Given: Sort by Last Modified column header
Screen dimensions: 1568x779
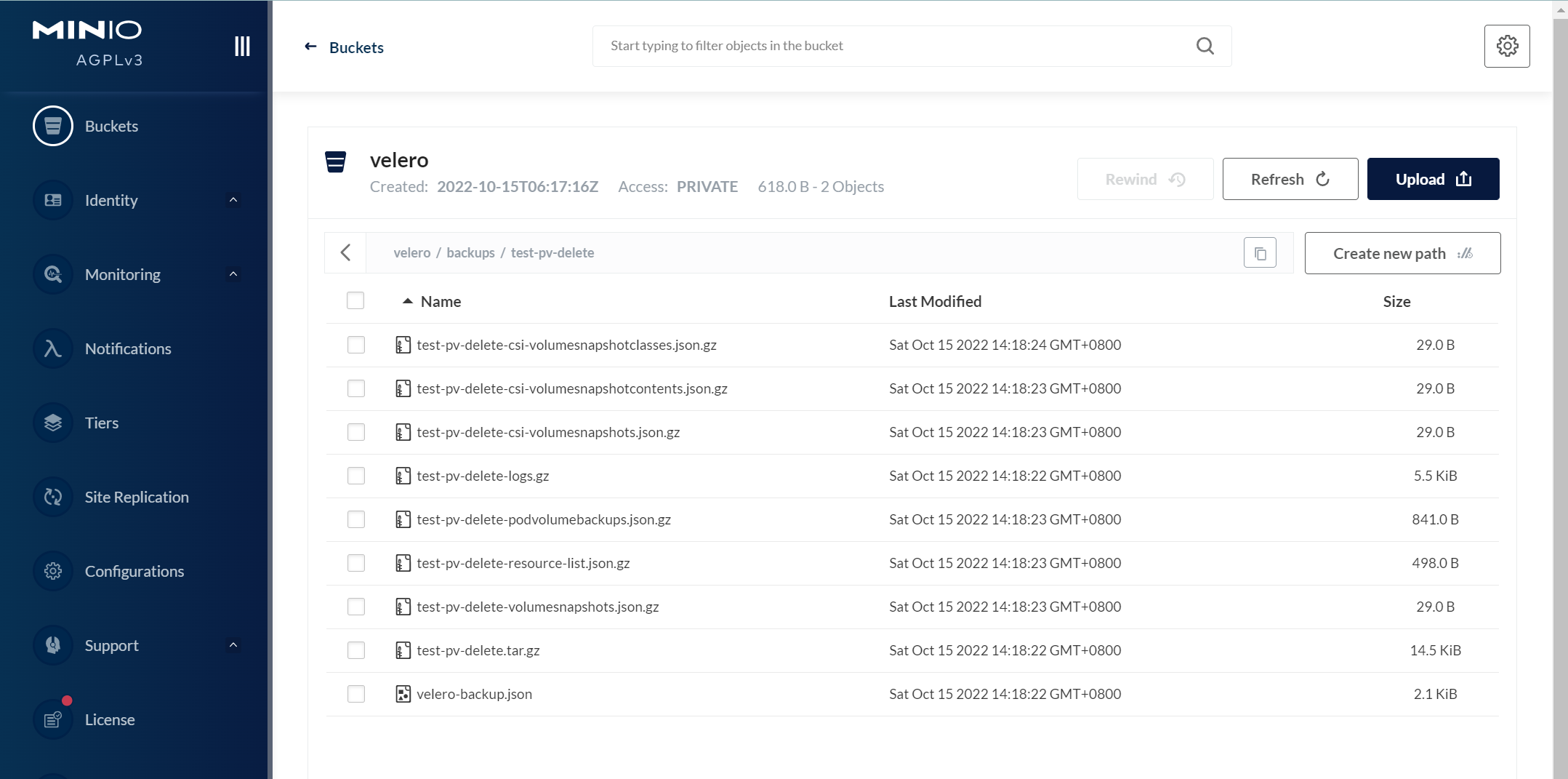Looking at the screenshot, I should [x=935, y=301].
